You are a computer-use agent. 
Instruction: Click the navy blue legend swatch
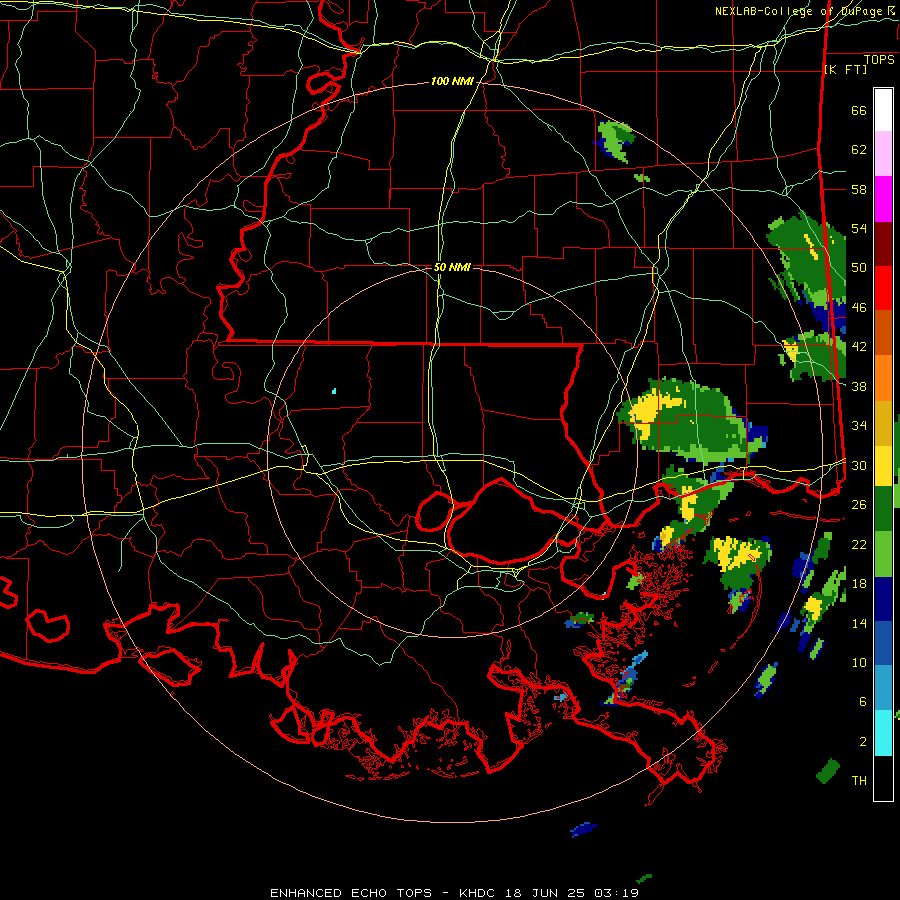pos(883,599)
